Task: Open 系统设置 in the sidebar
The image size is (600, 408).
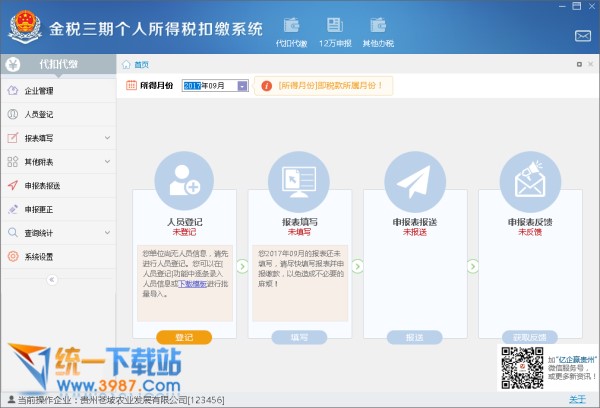Action: click(x=39, y=256)
